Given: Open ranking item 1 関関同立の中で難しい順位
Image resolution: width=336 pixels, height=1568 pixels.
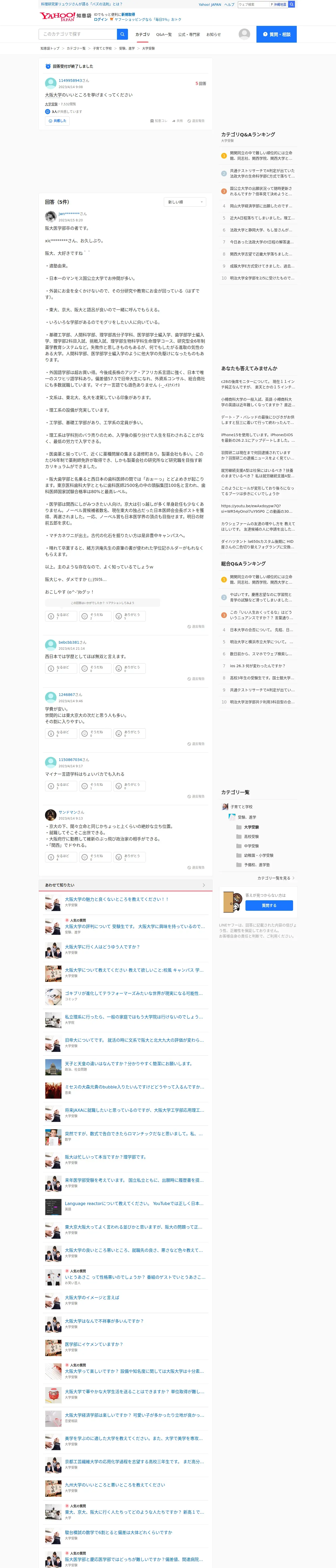Looking at the screenshot, I should 261,156.
